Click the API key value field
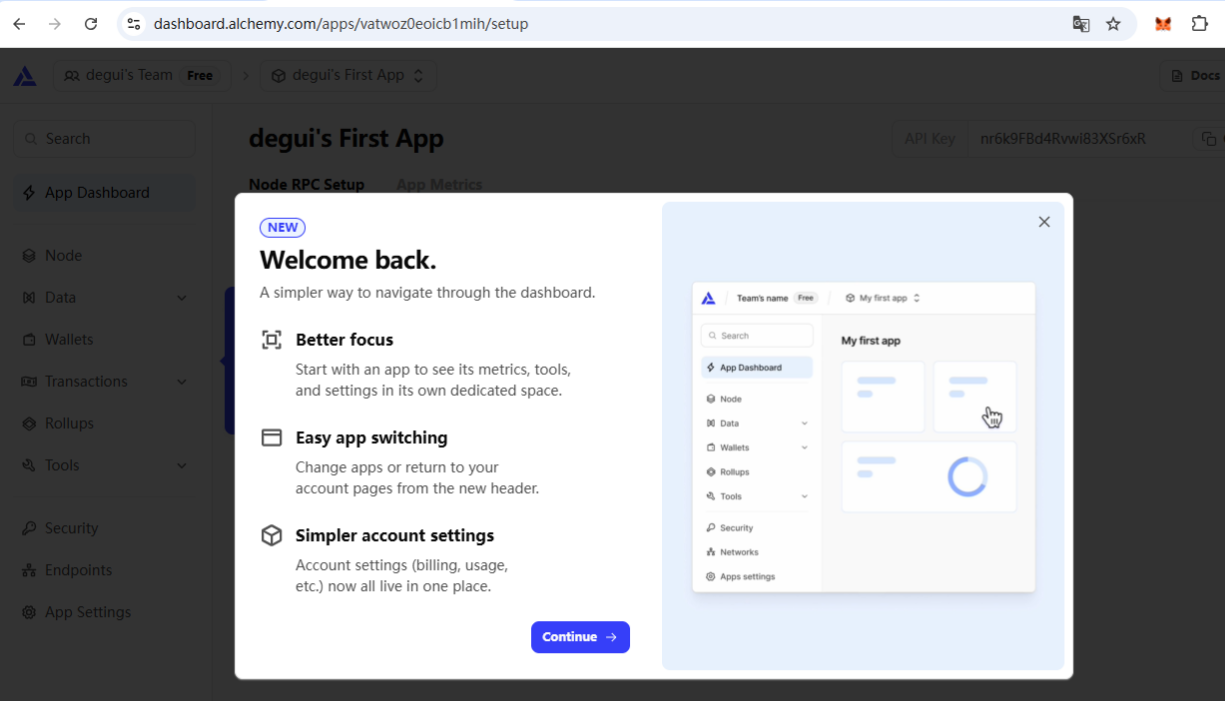The image size is (1225, 701). [1063, 139]
